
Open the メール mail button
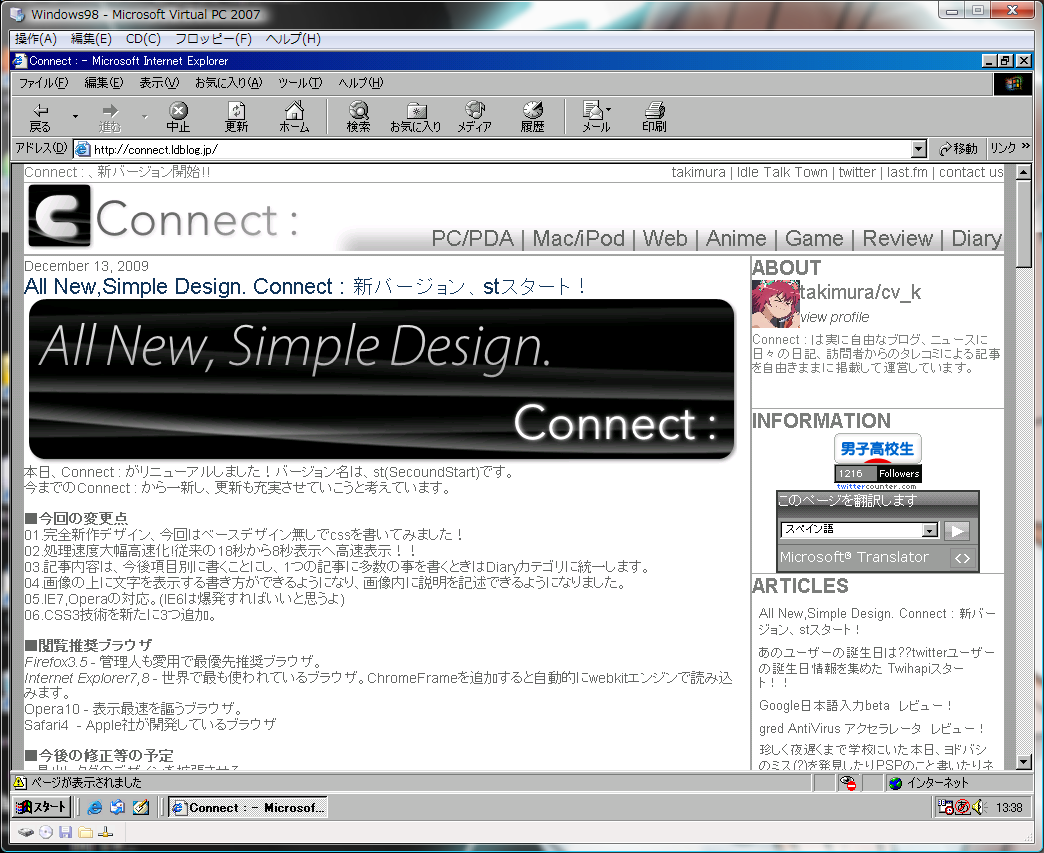596,117
